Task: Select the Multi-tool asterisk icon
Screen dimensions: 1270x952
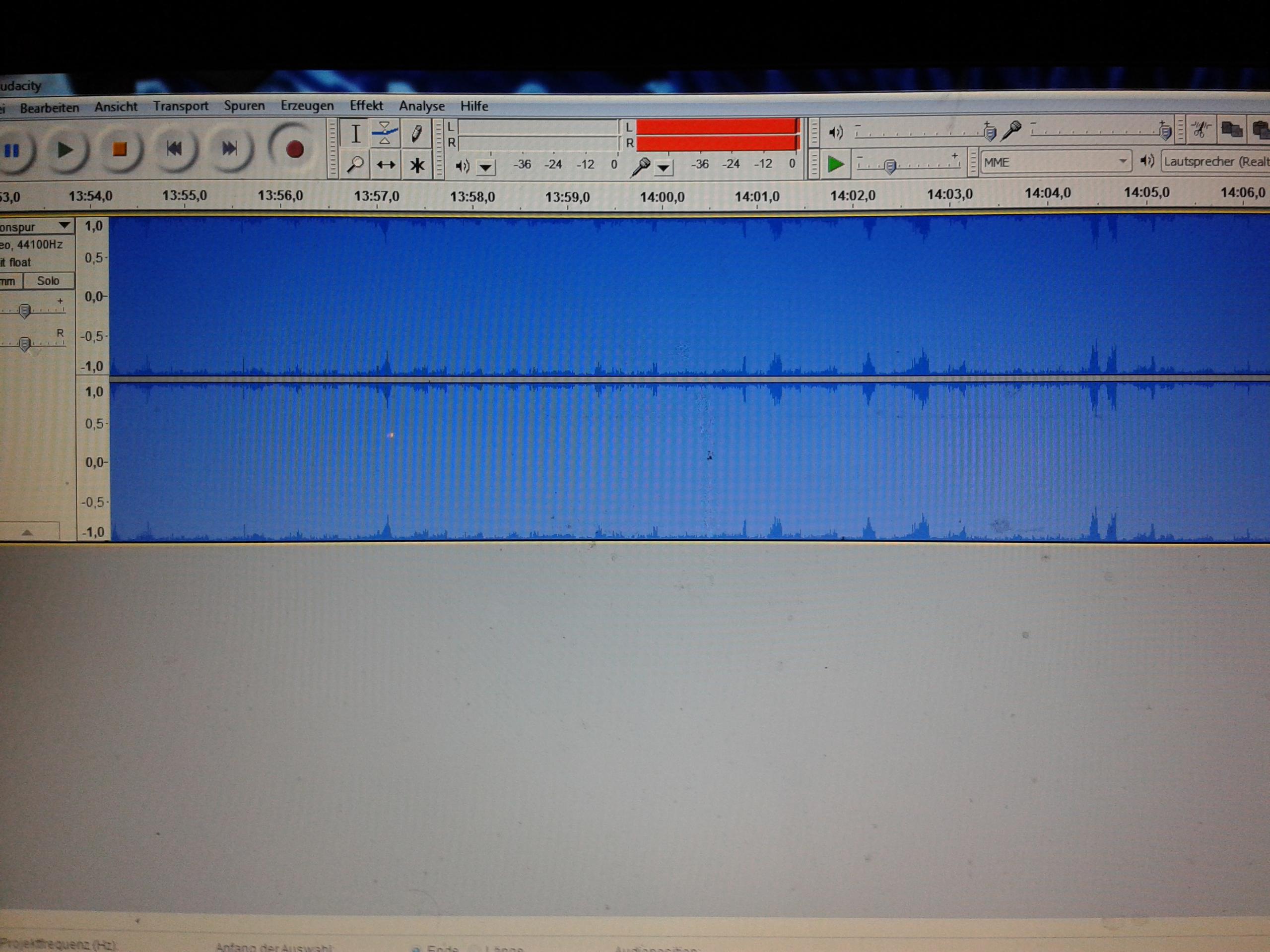Action: pos(417,166)
